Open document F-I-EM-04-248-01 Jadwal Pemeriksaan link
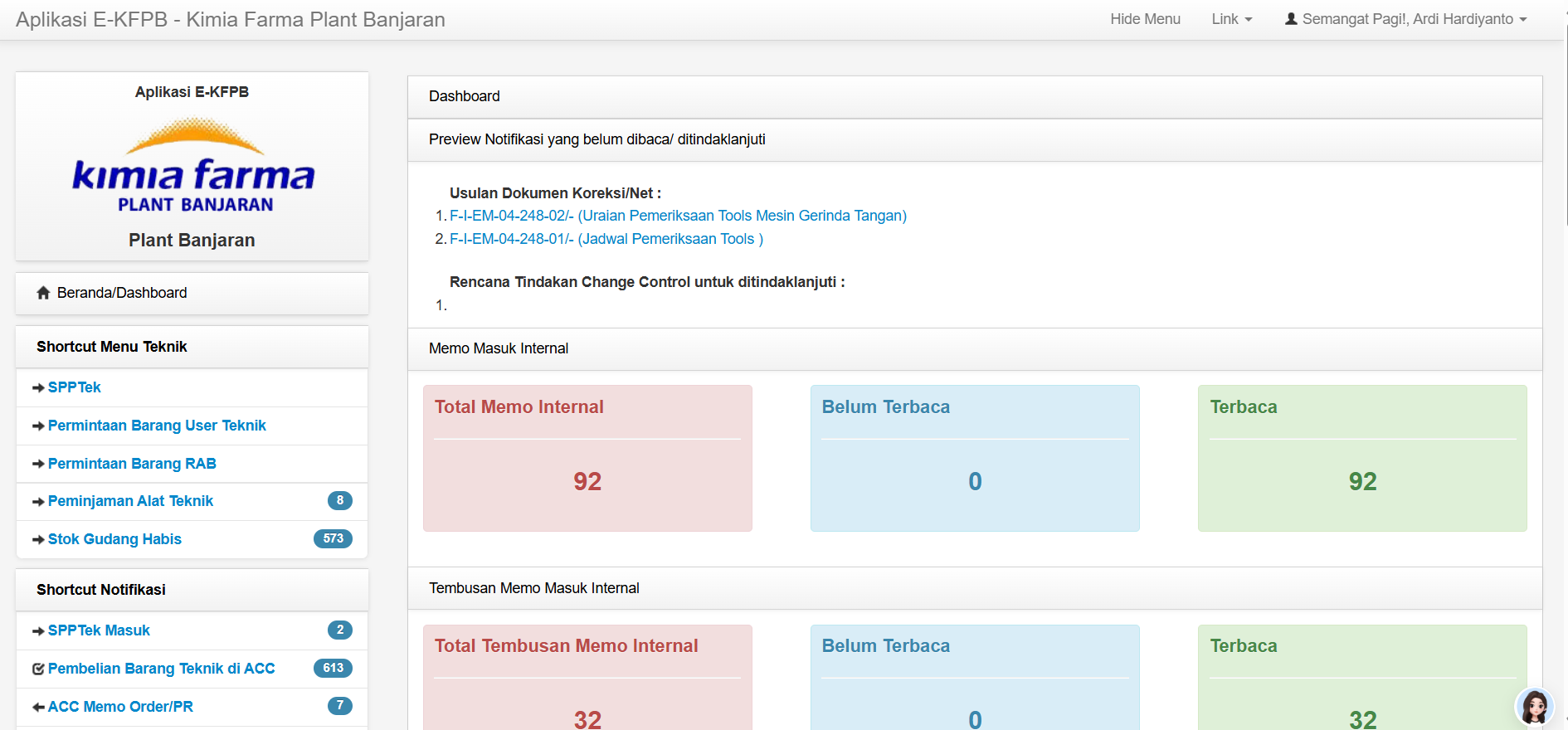This screenshot has height=730, width=1568. (x=606, y=239)
